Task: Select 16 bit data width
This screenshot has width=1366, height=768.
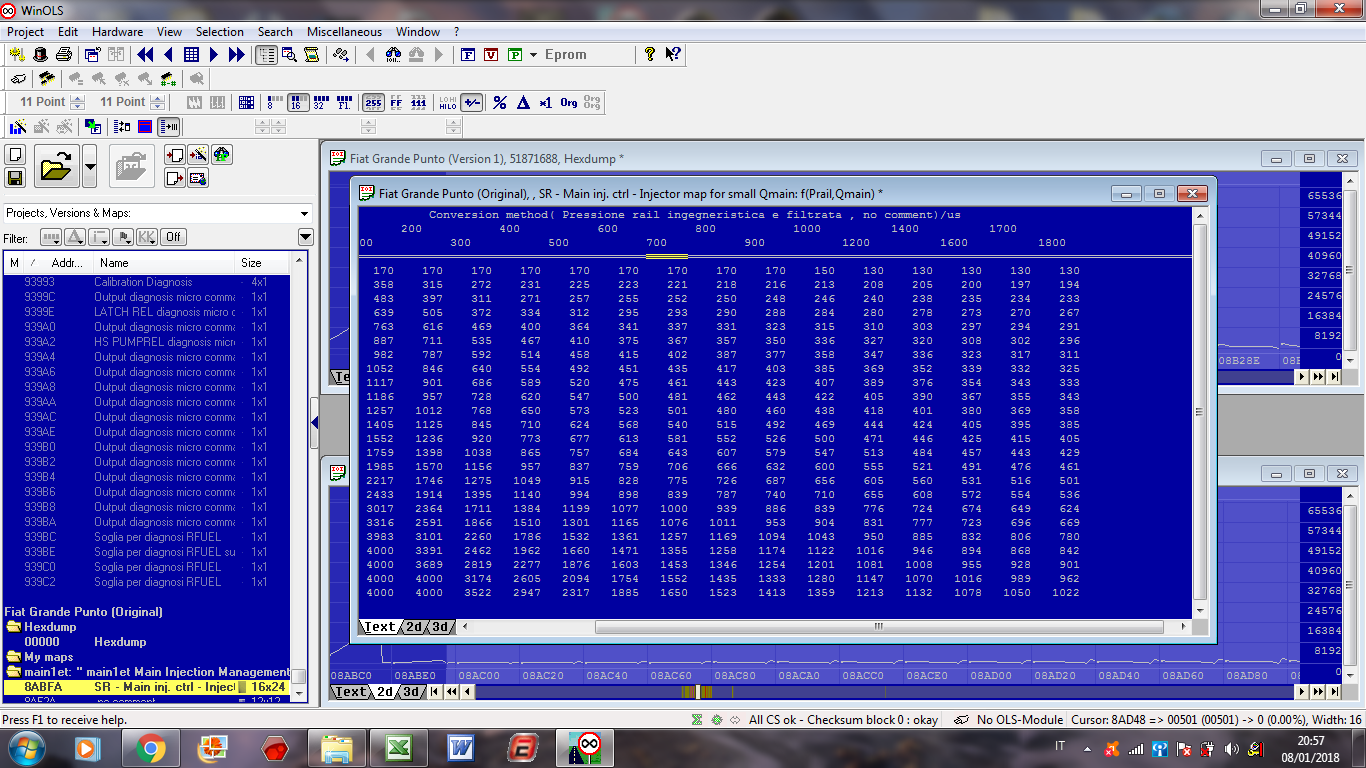Action: pos(297,102)
